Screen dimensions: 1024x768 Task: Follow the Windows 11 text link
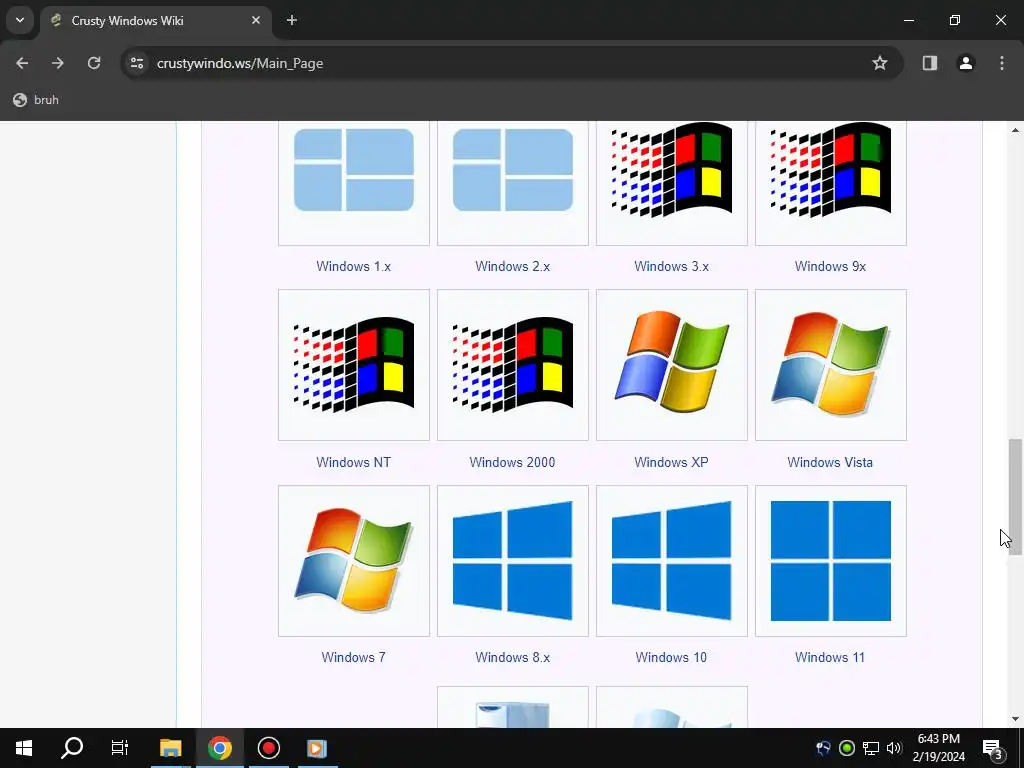[x=830, y=658]
